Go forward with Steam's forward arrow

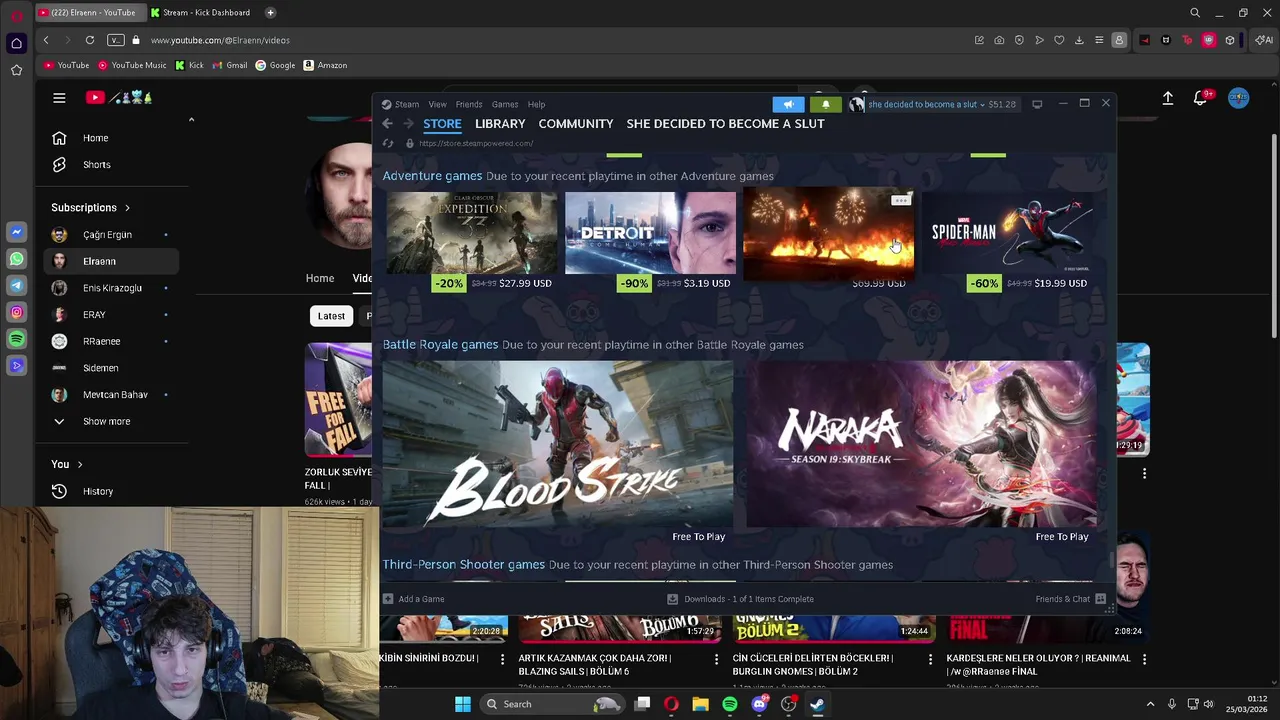[408, 124]
